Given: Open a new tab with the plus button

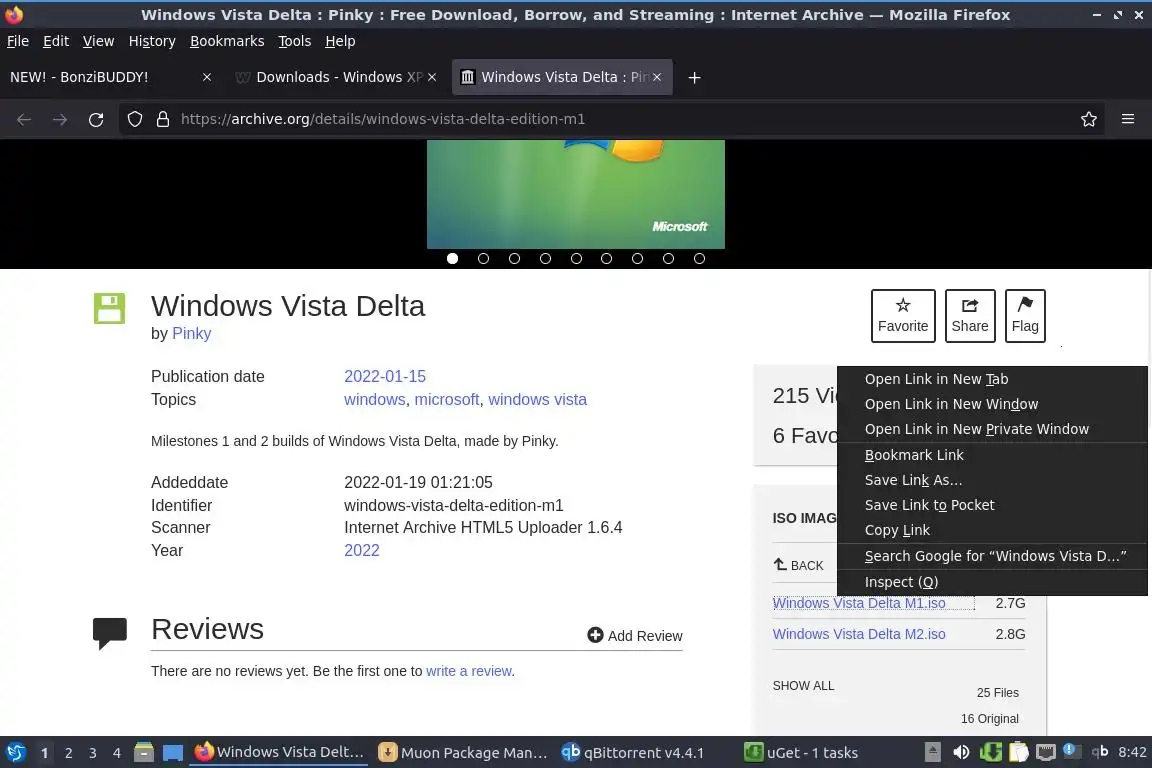Looking at the screenshot, I should click(x=694, y=77).
